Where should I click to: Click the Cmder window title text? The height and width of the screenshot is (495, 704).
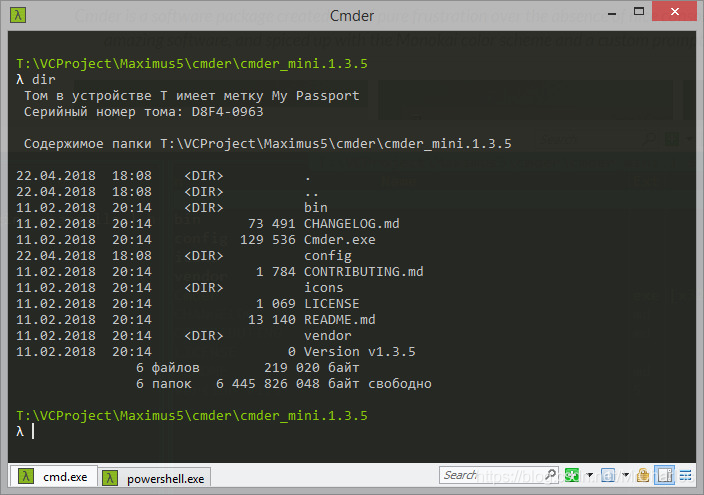pos(352,16)
